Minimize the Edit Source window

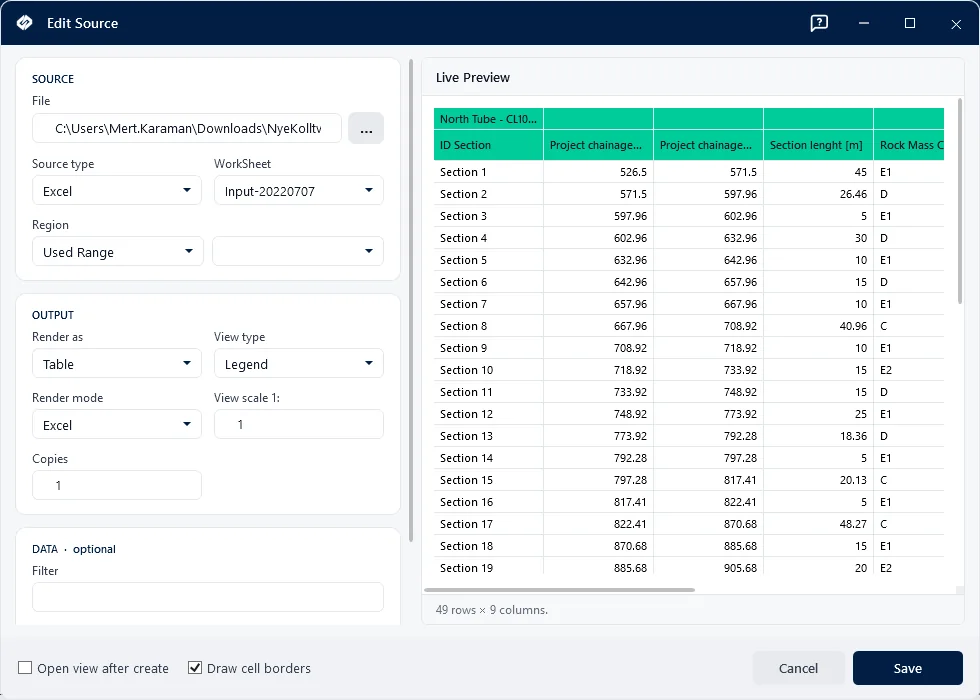864,23
